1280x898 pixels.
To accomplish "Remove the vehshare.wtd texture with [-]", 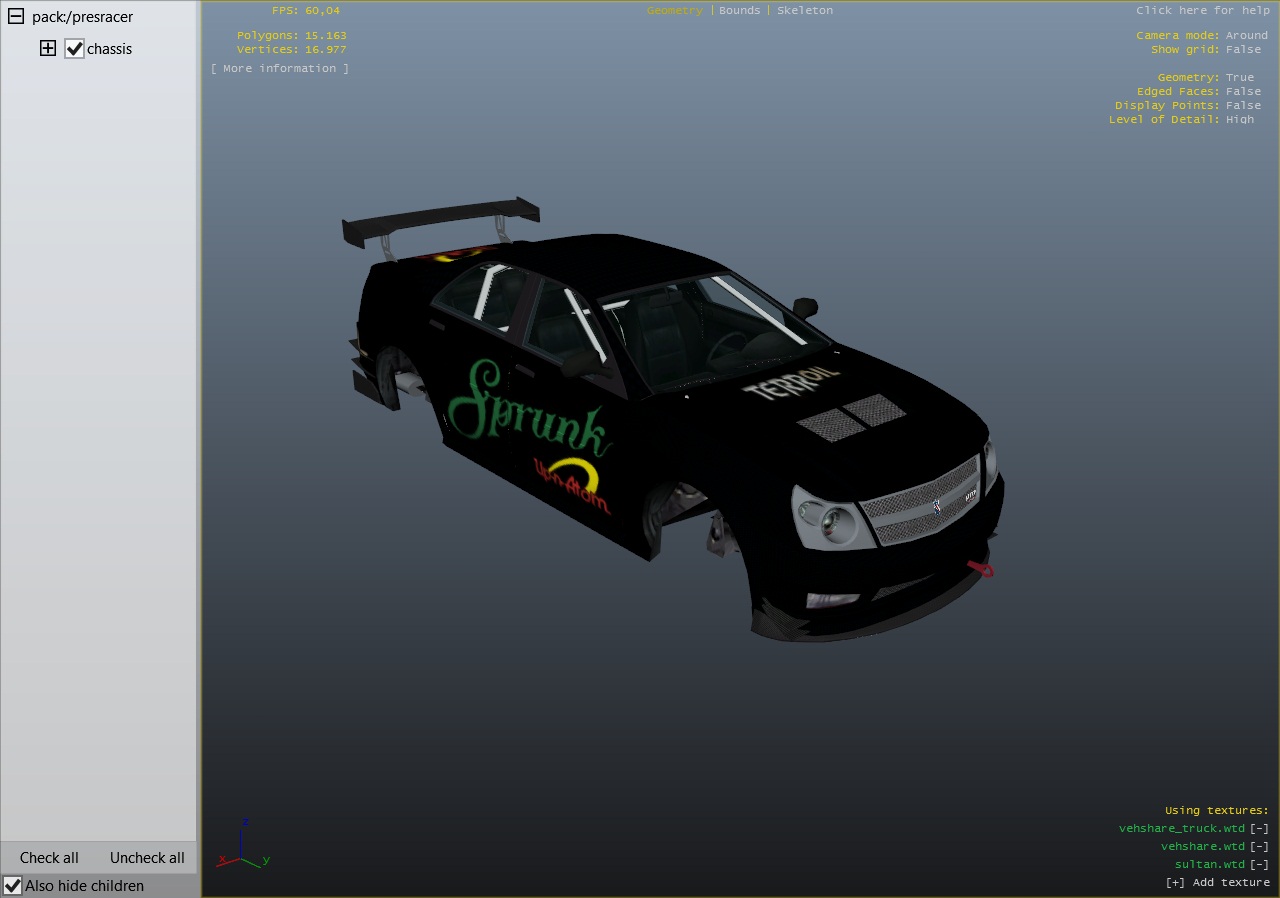I will [1260, 846].
